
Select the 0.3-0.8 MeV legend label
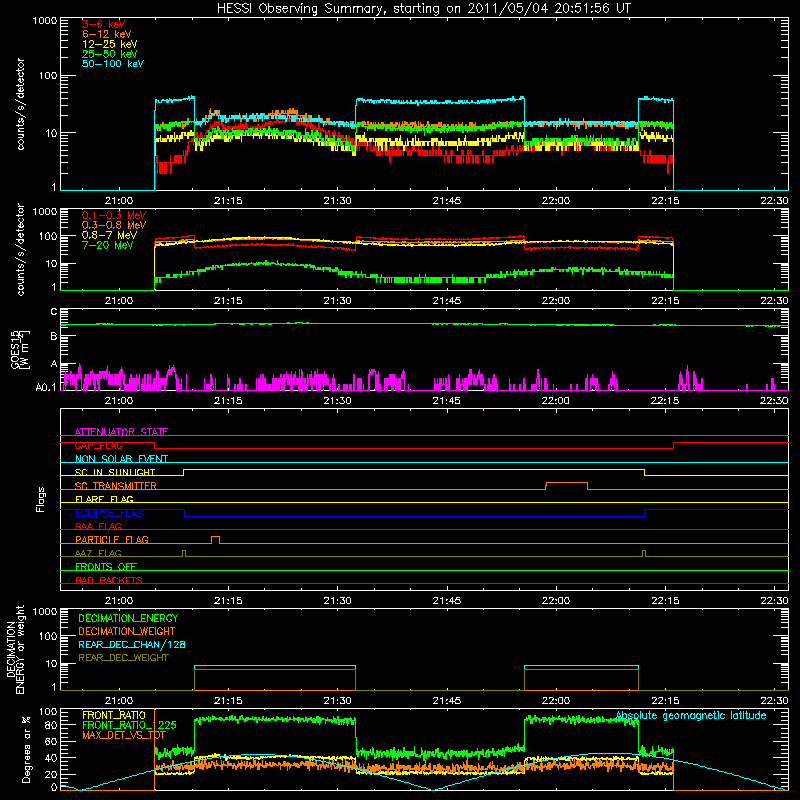[114, 225]
